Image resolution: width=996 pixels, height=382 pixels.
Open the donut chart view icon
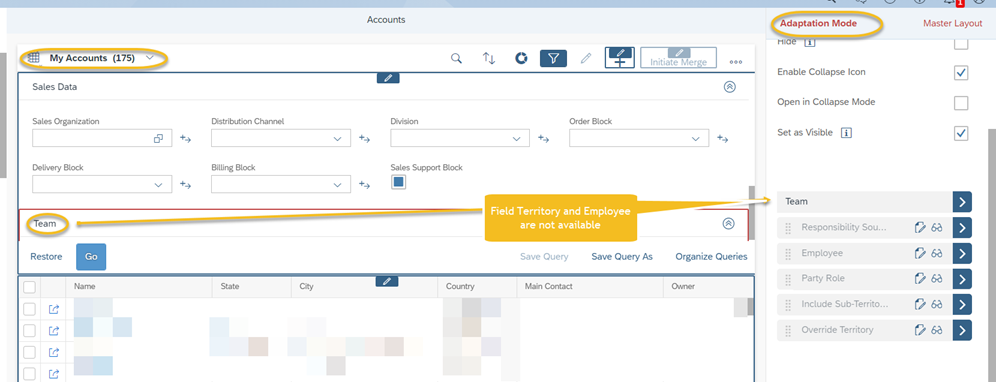click(x=522, y=58)
